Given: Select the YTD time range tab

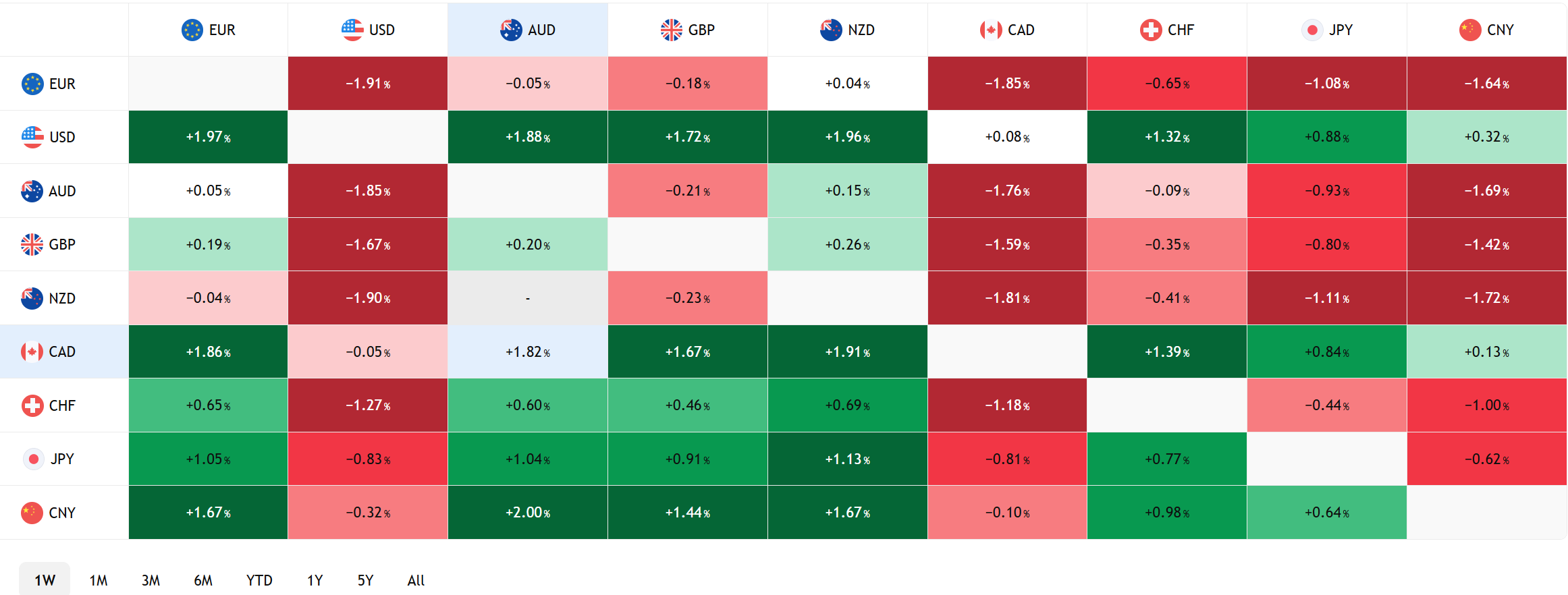Looking at the screenshot, I should coord(259,580).
